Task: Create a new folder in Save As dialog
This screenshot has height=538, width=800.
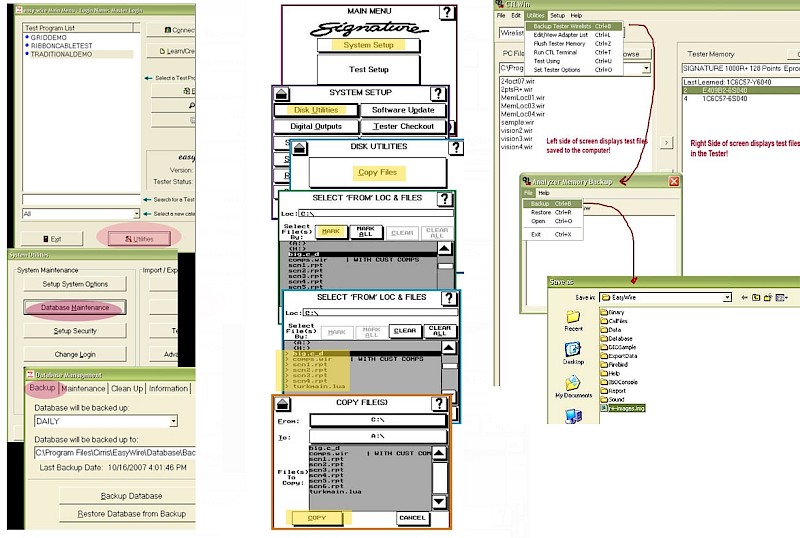Action: (x=767, y=298)
